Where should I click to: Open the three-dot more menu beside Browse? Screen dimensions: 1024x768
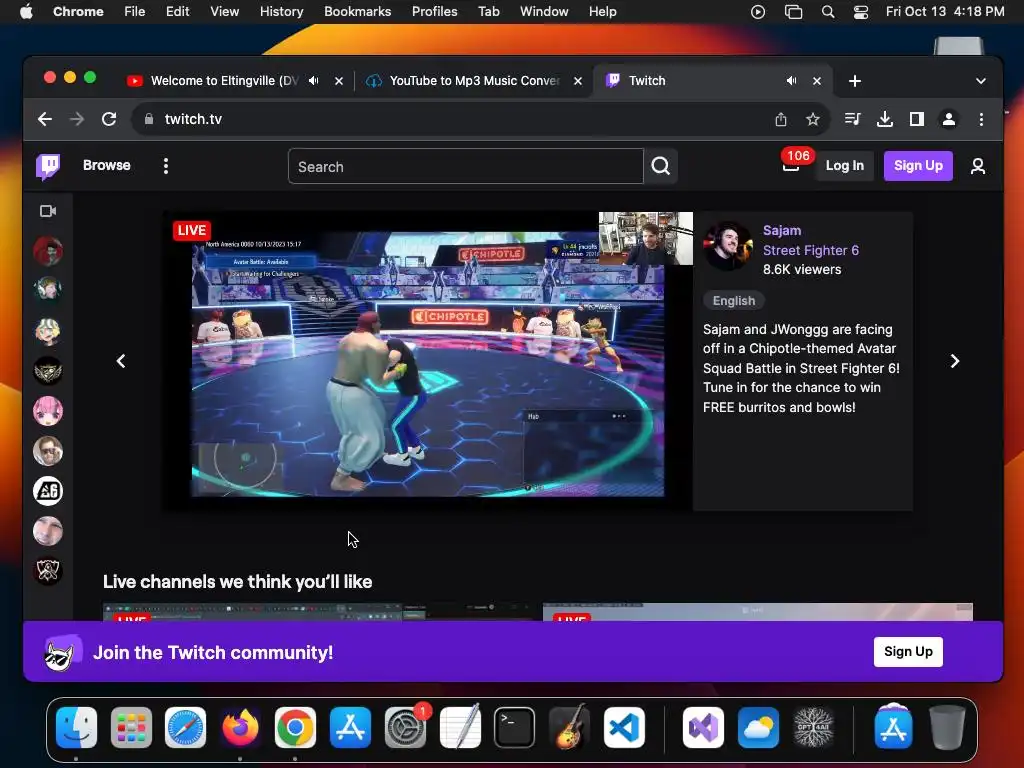[166, 166]
